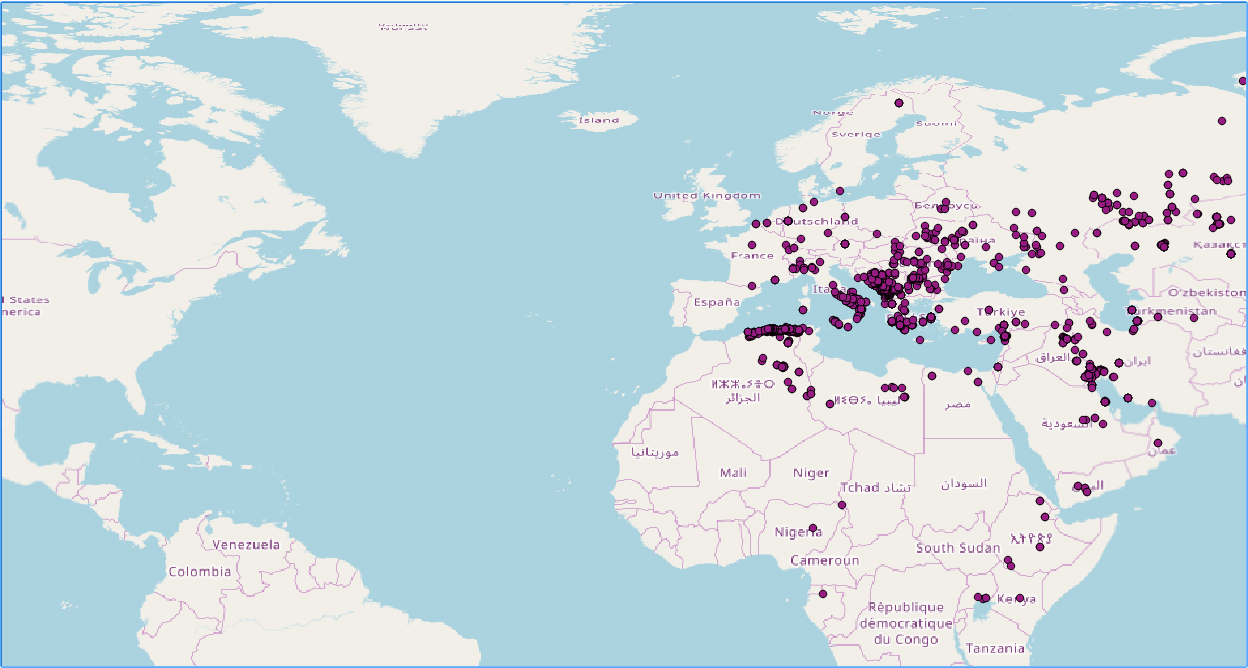This screenshot has width=1248, height=668.
Task: Click the lone data point in northern Sweden
Action: point(899,103)
